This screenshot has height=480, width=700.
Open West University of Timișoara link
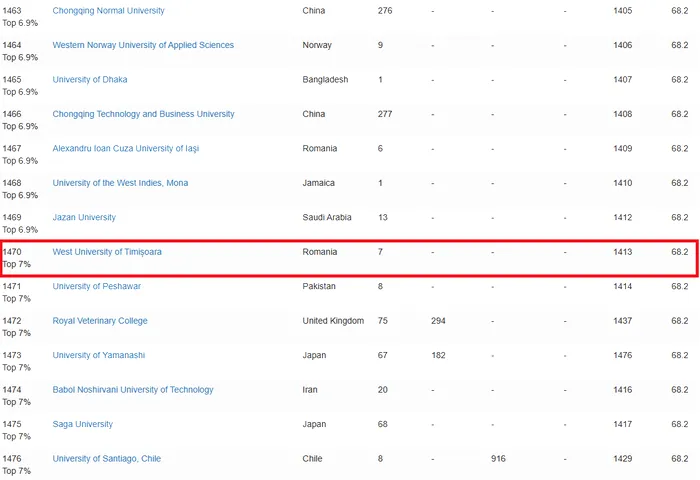pyautogui.click(x=107, y=252)
